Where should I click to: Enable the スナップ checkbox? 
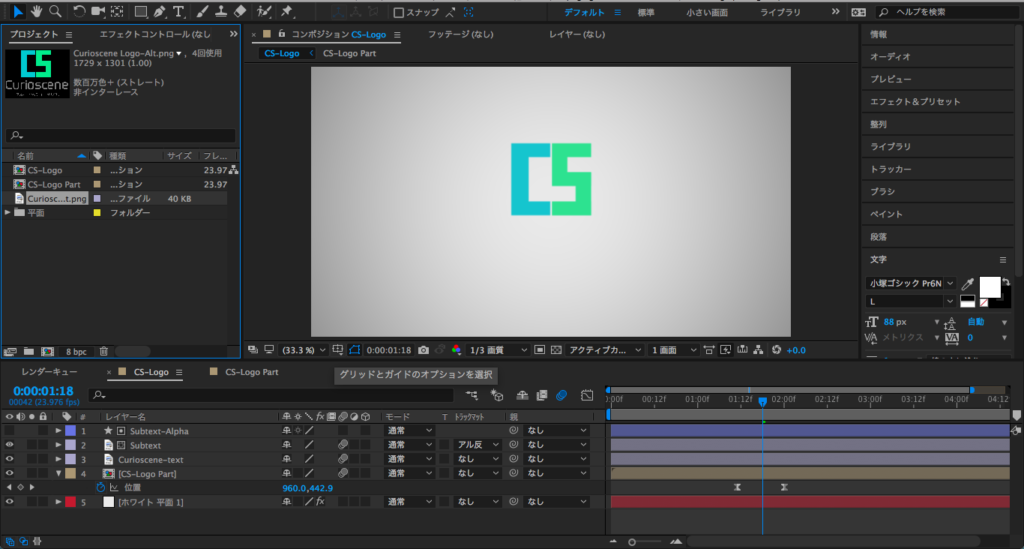click(399, 12)
